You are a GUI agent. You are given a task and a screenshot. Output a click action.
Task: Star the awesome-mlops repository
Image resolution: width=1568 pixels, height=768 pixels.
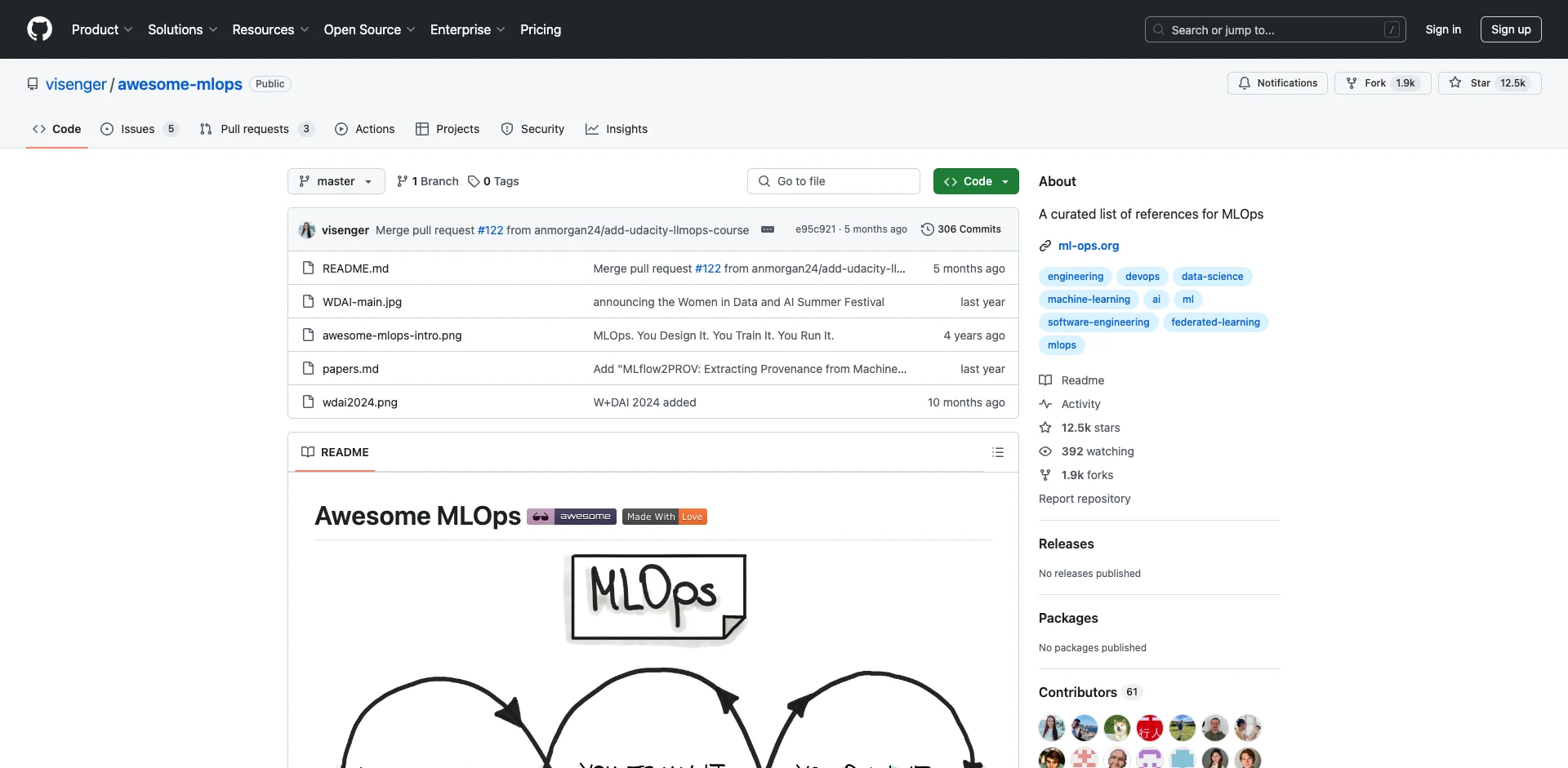click(x=1489, y=83)
